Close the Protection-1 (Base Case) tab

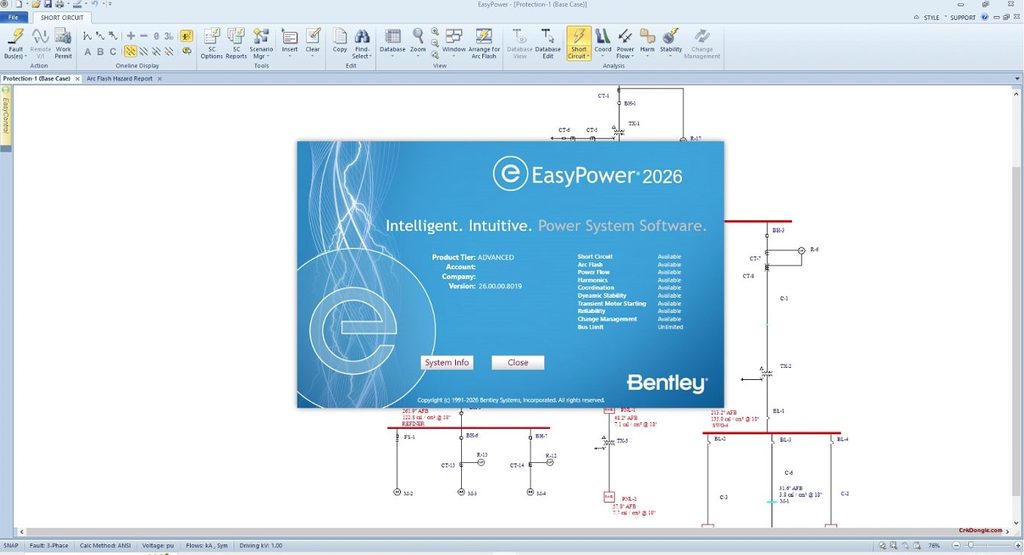[x=77, y=78]
